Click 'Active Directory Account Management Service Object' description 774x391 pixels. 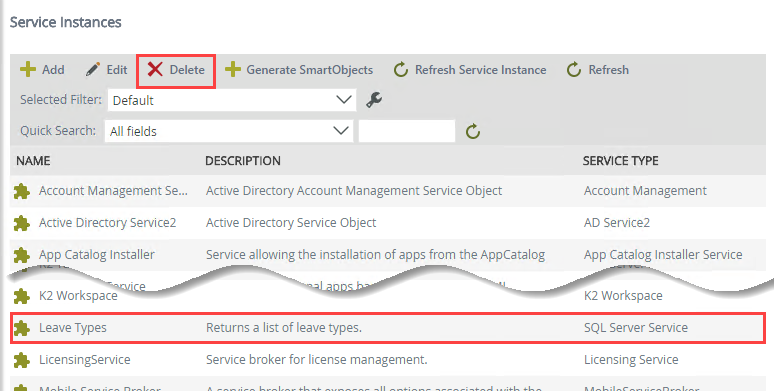coord(354,191)
